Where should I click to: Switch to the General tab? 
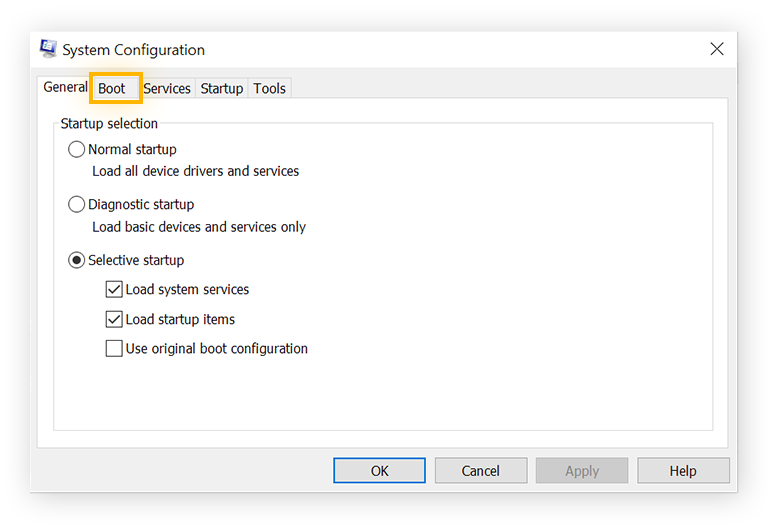pos(65,87)
